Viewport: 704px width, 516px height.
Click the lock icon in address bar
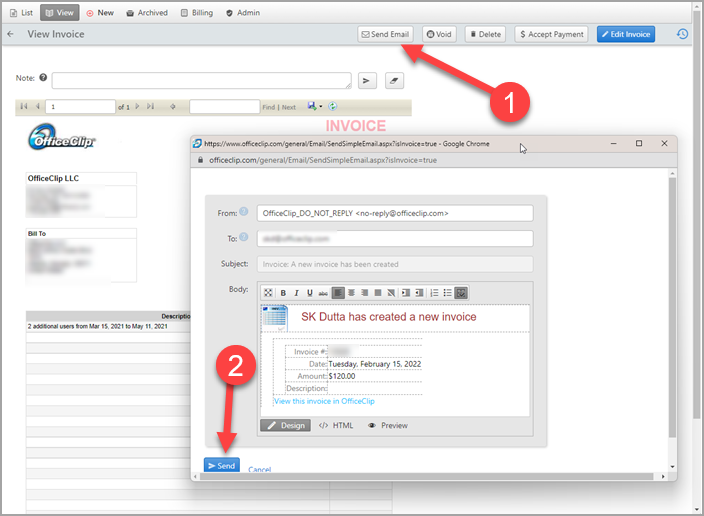[x=201, y=160]
